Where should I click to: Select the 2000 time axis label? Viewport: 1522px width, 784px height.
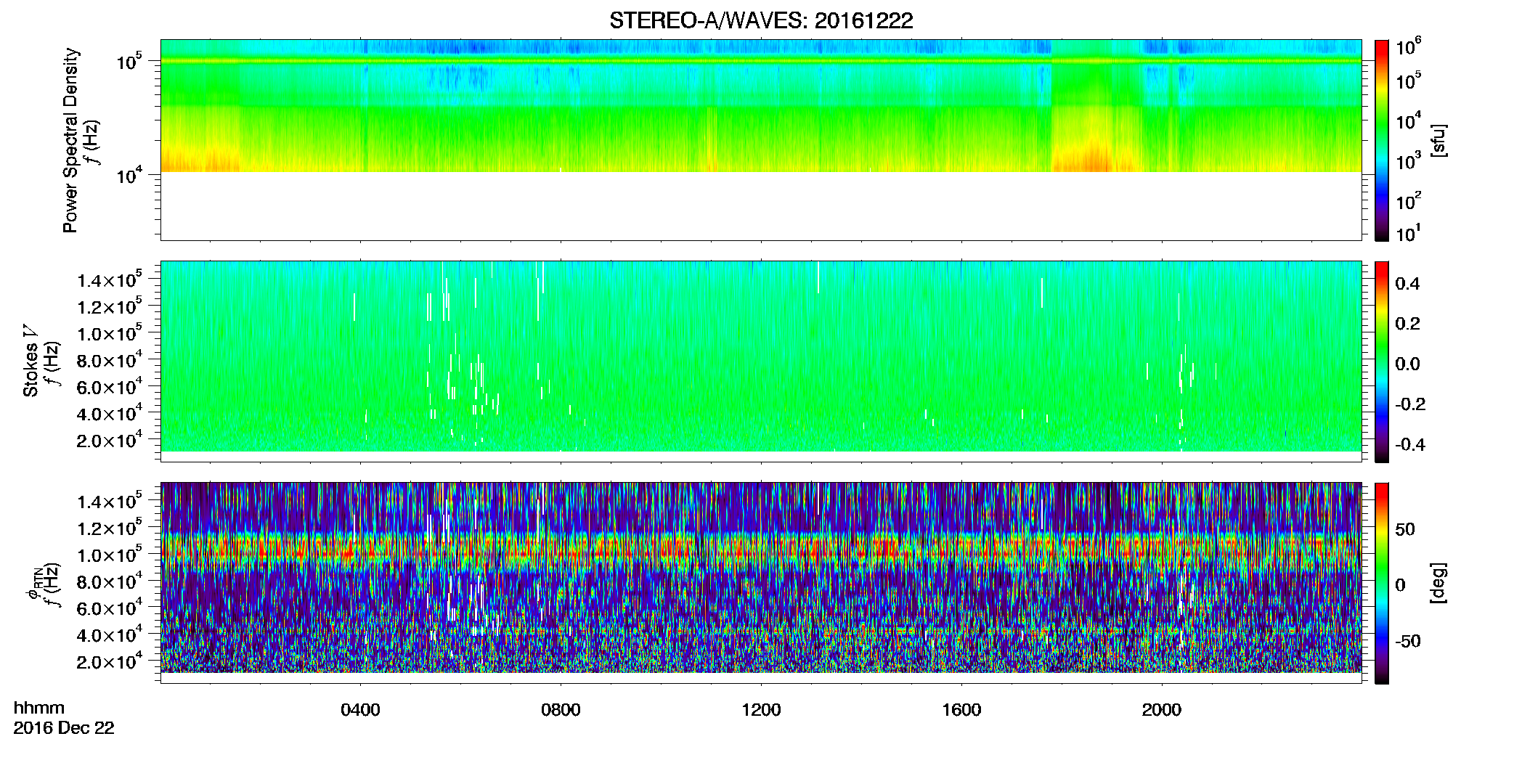click(1162, 710)
